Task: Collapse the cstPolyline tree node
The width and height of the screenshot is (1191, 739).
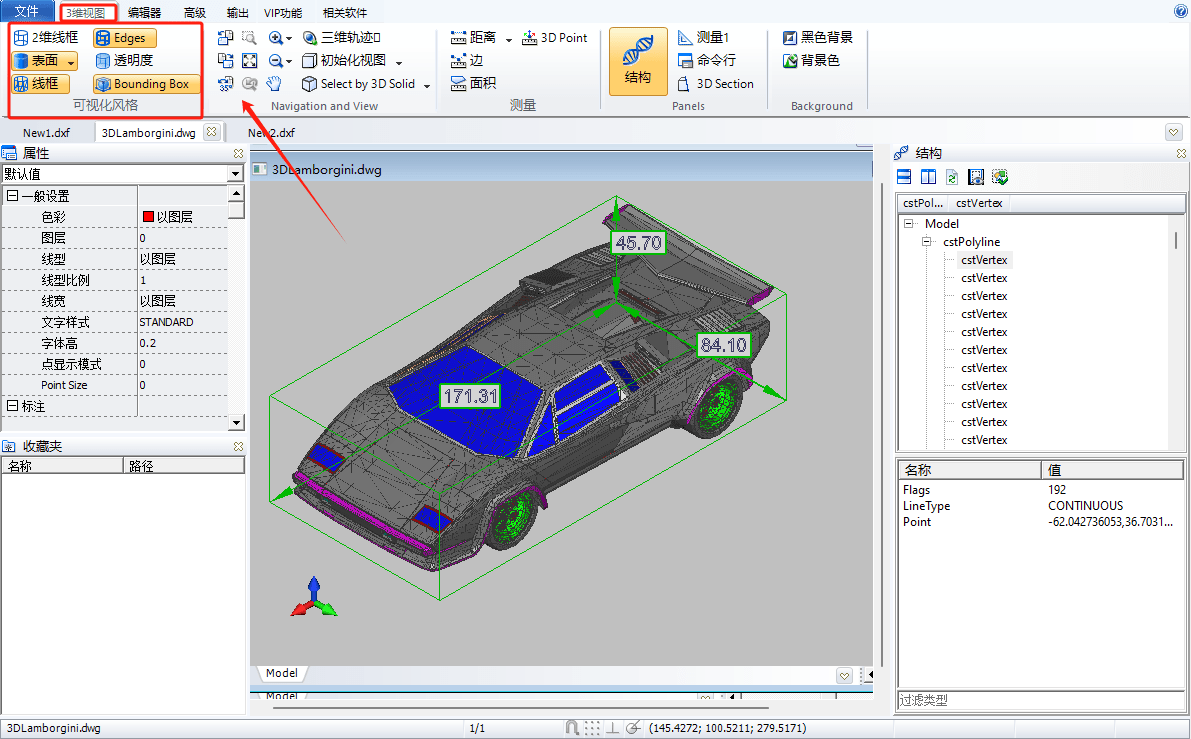Action: tap(927, 242)
